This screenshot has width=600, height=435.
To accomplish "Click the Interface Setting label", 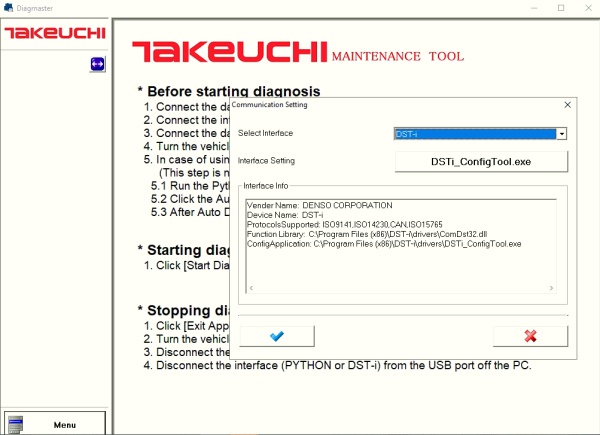I will coord(266,161).
